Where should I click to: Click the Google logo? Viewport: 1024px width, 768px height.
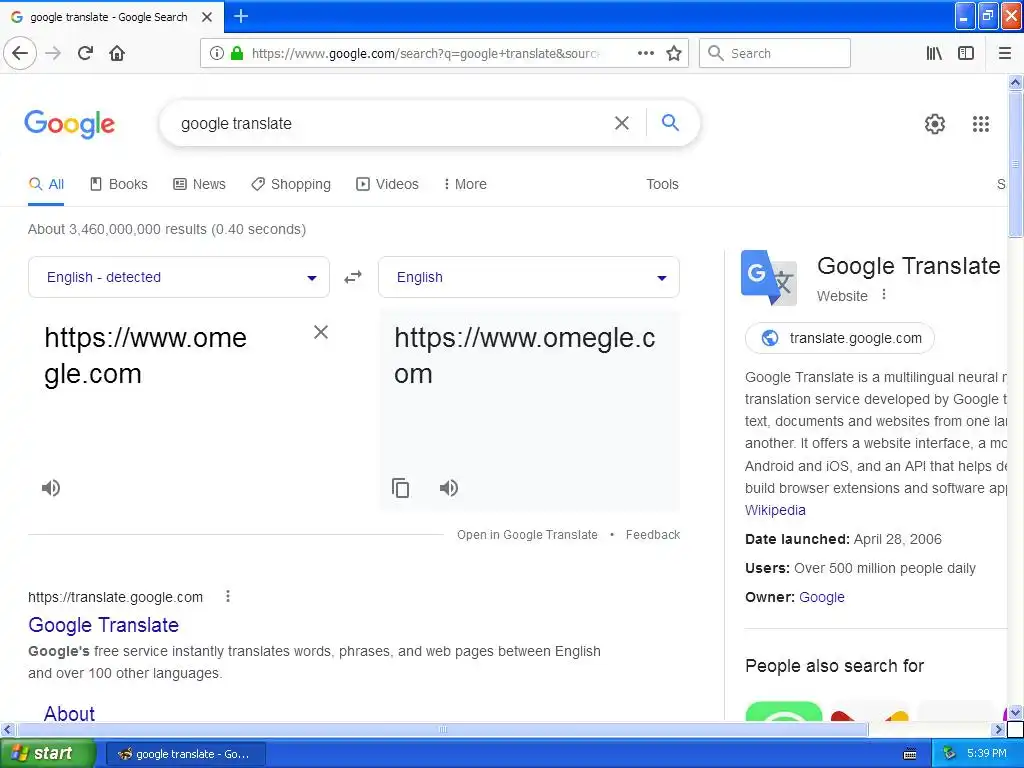click(70, 123)
